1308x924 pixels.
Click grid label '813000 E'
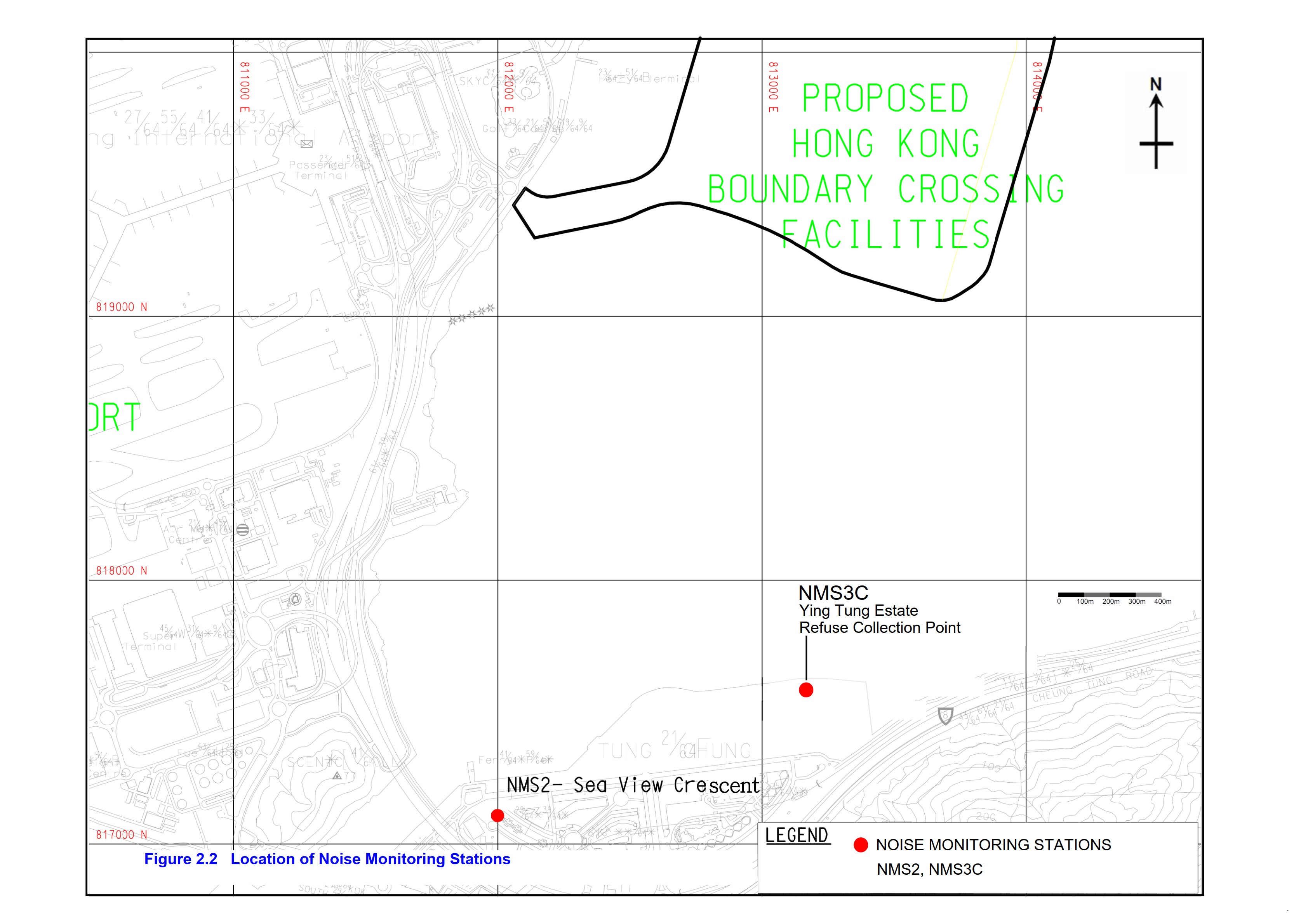point(773,87)
